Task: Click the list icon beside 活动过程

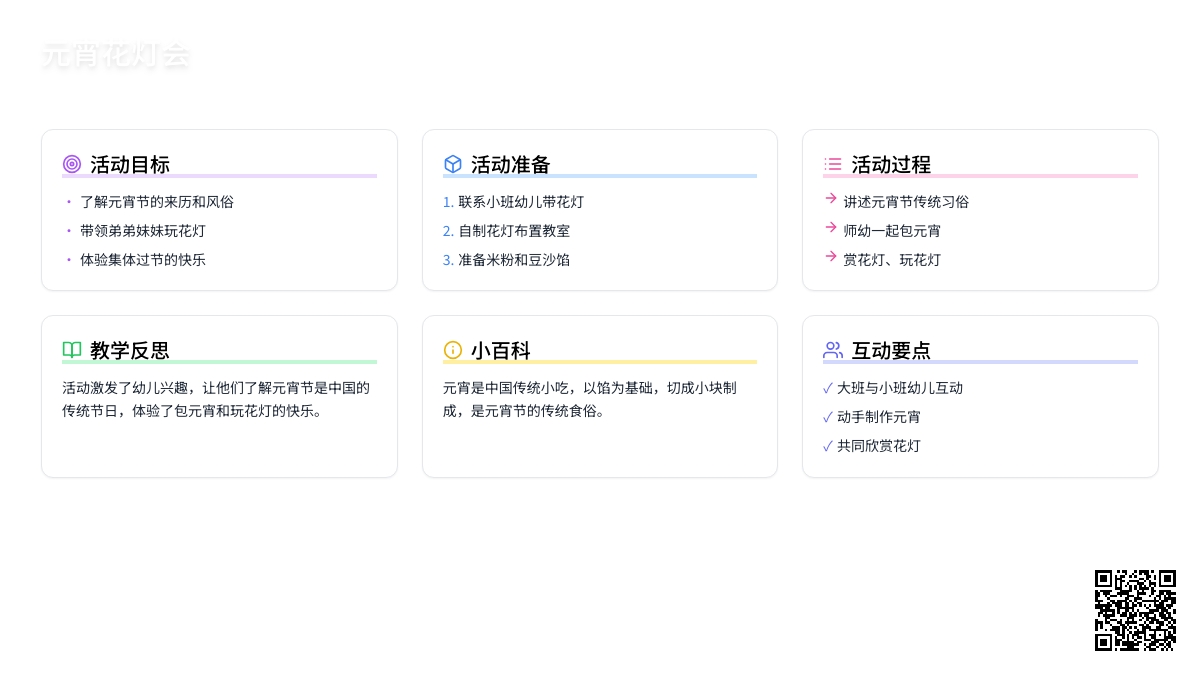Action: [833, 164]
